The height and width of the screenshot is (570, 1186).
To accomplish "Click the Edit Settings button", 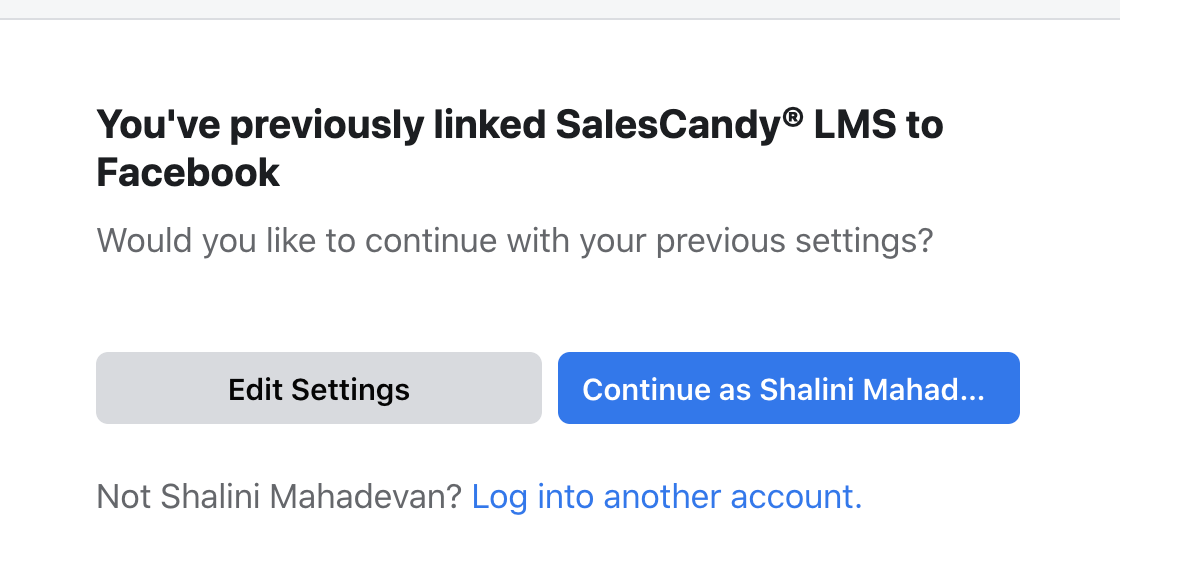I will pos(318,388).
